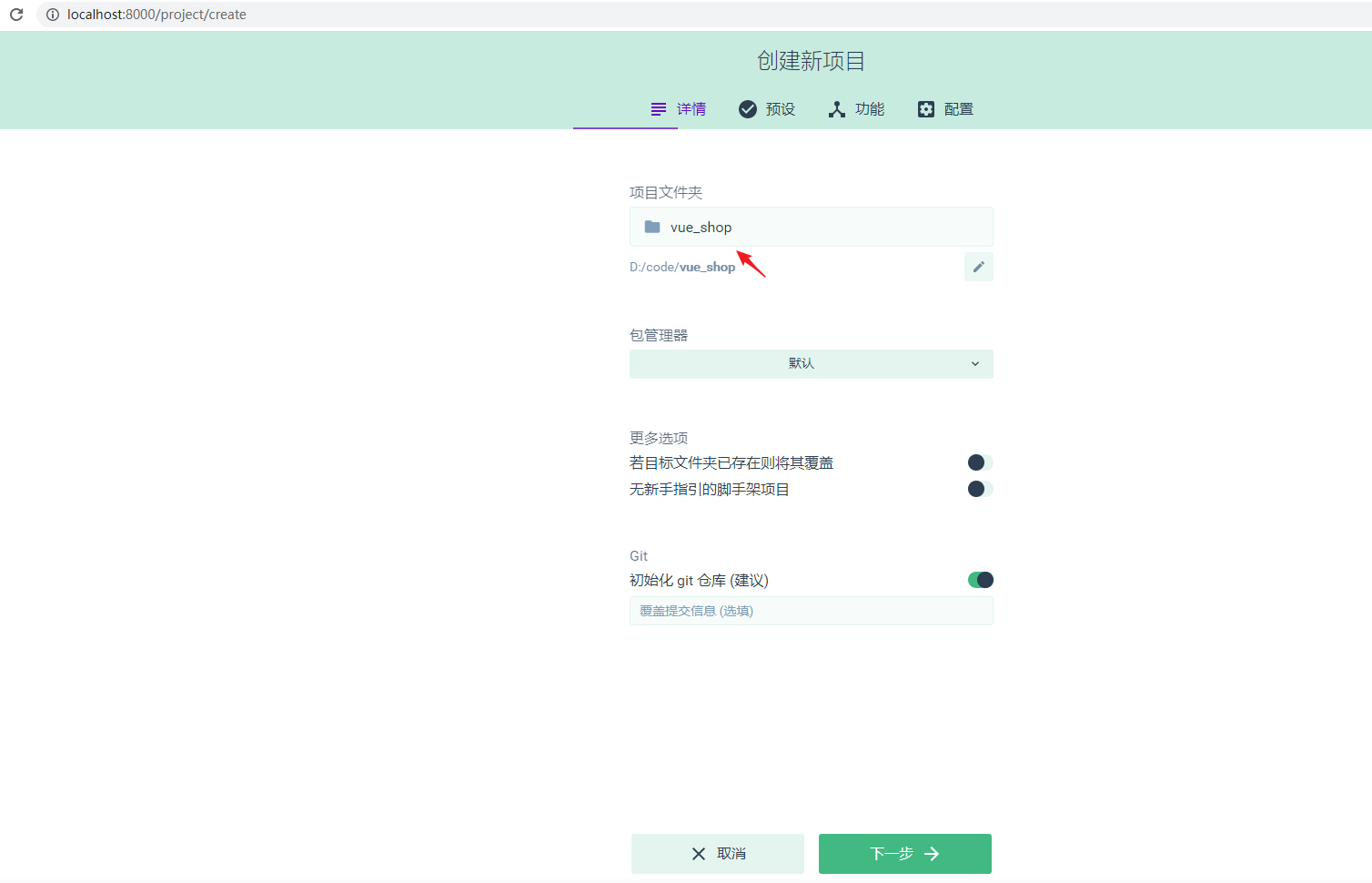Image resolution: width=1372 pixels, height=883 pixels.
Task: Click the 下一步 button
Action: pos(905,854)
